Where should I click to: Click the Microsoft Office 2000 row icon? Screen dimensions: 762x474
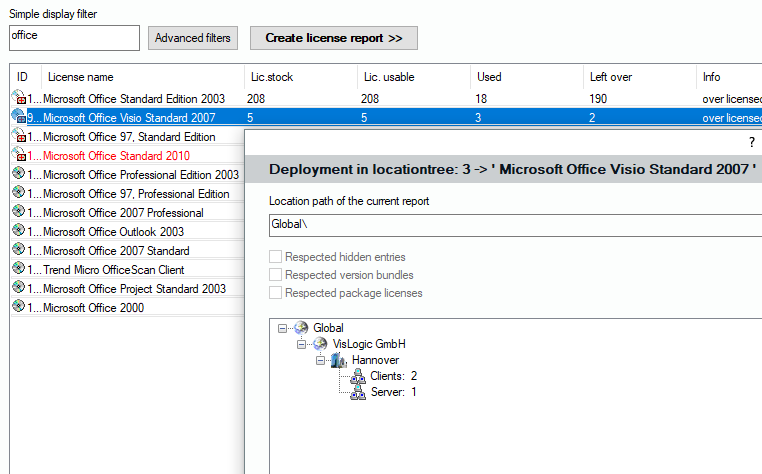(x=18, y=308)
